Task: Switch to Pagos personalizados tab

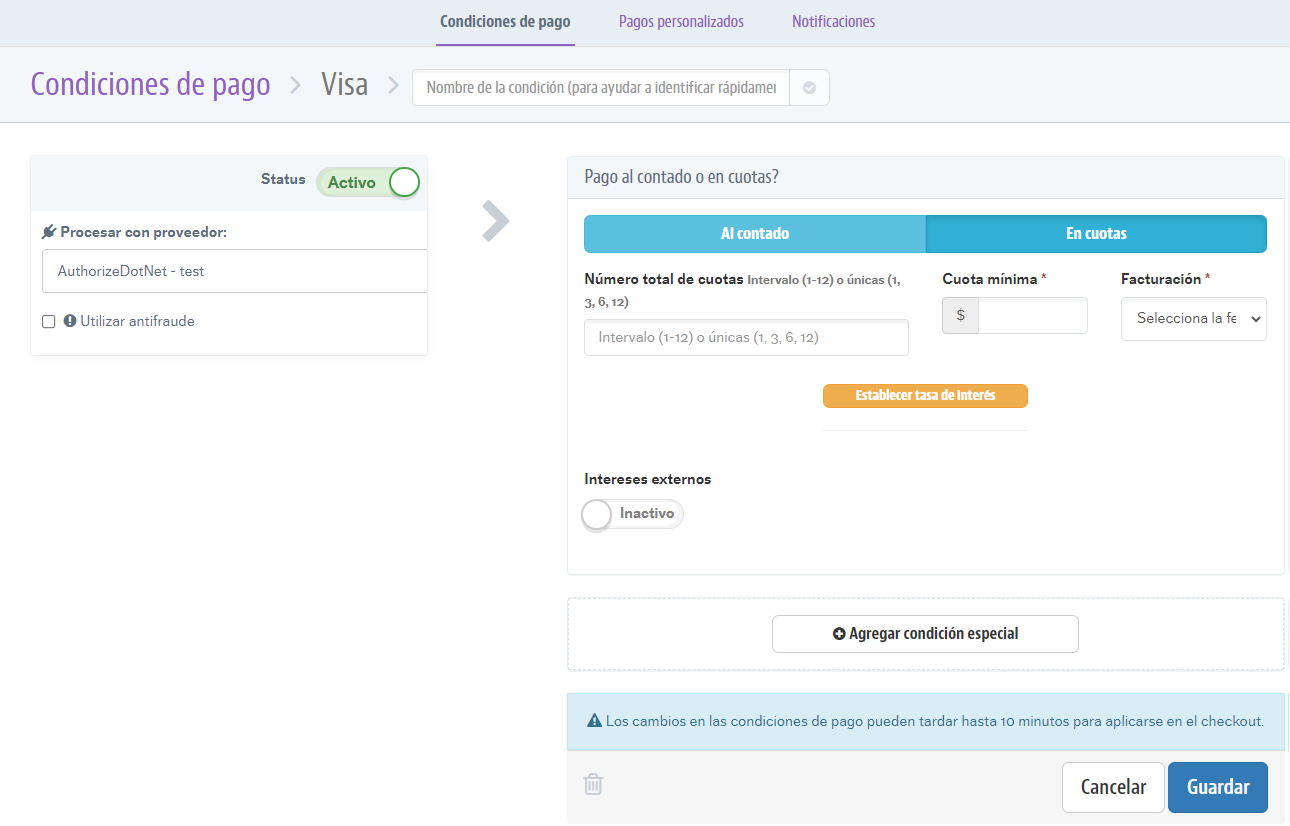Action: 681,22
